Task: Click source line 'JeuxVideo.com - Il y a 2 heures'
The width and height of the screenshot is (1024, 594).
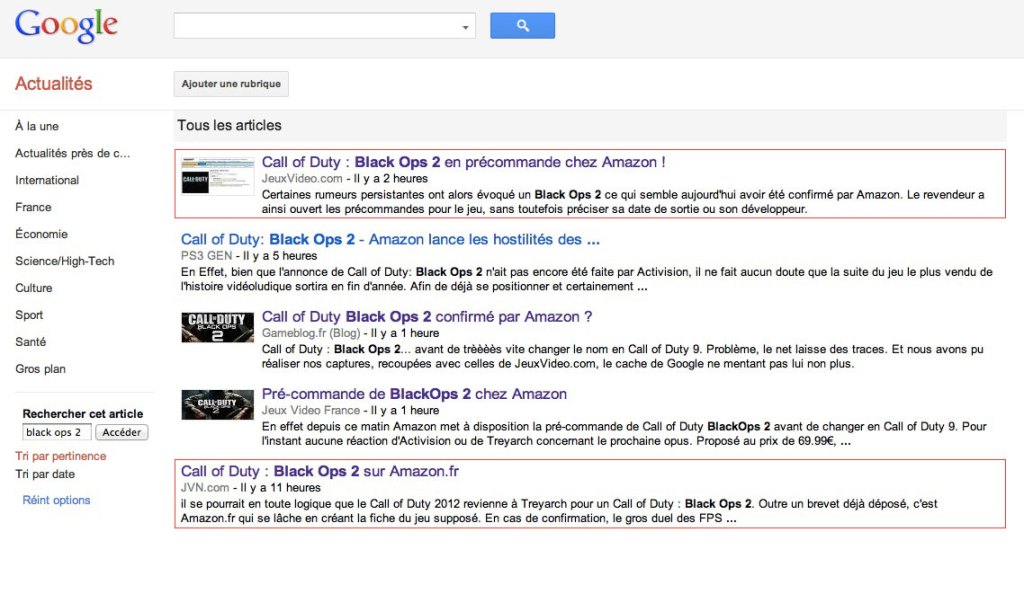Action: click(345, 178)
